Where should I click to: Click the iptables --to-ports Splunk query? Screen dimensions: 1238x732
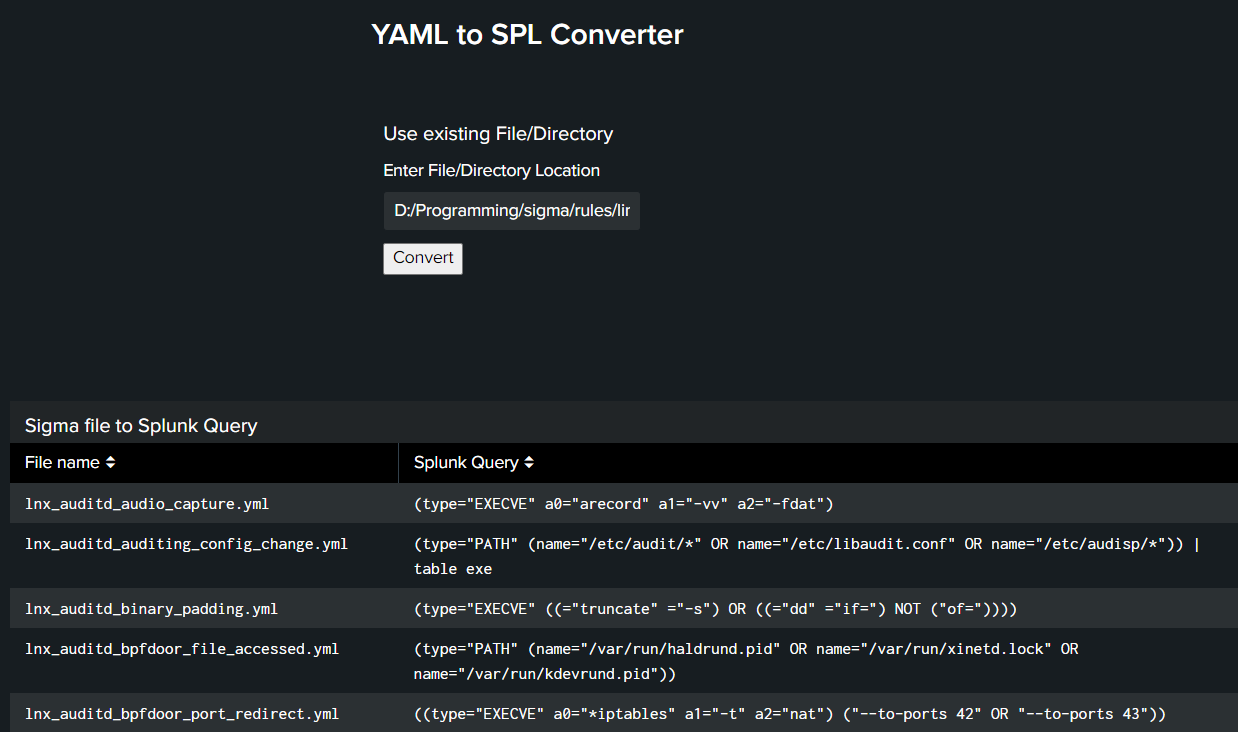[790, 714]
